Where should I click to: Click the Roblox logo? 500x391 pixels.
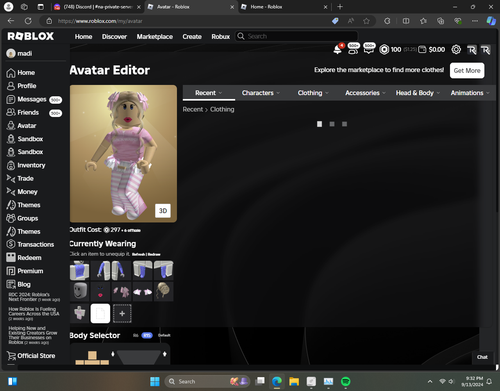(30, 36)
